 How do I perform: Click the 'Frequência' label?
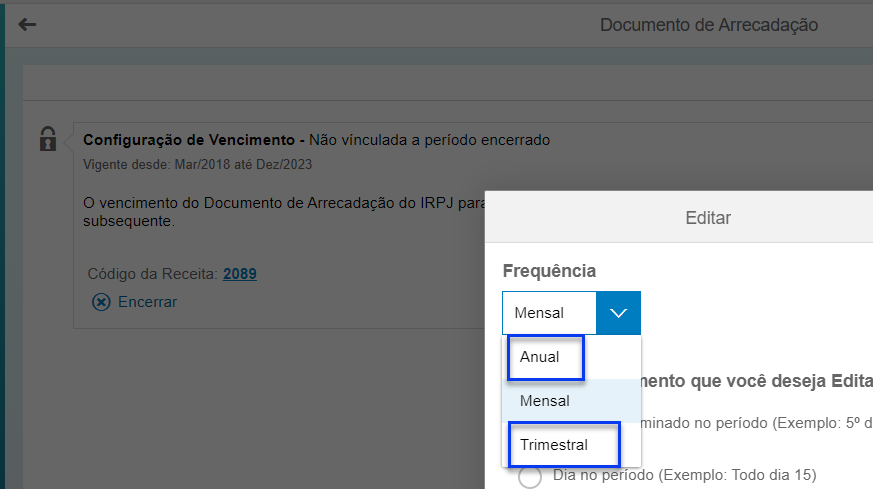click(549, 271)
